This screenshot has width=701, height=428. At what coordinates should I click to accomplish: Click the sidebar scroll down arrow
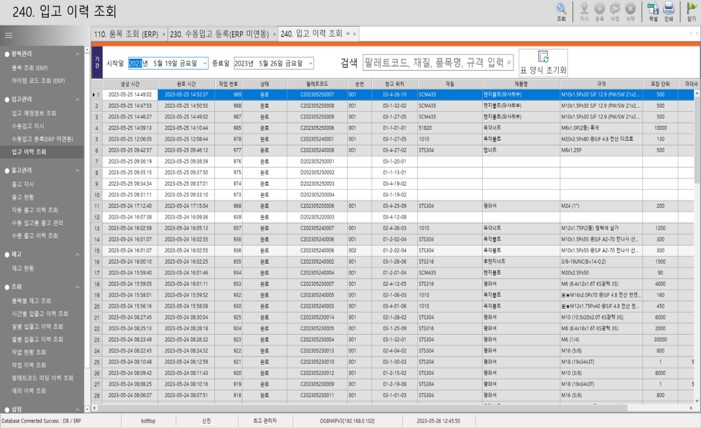coord(87,409)
